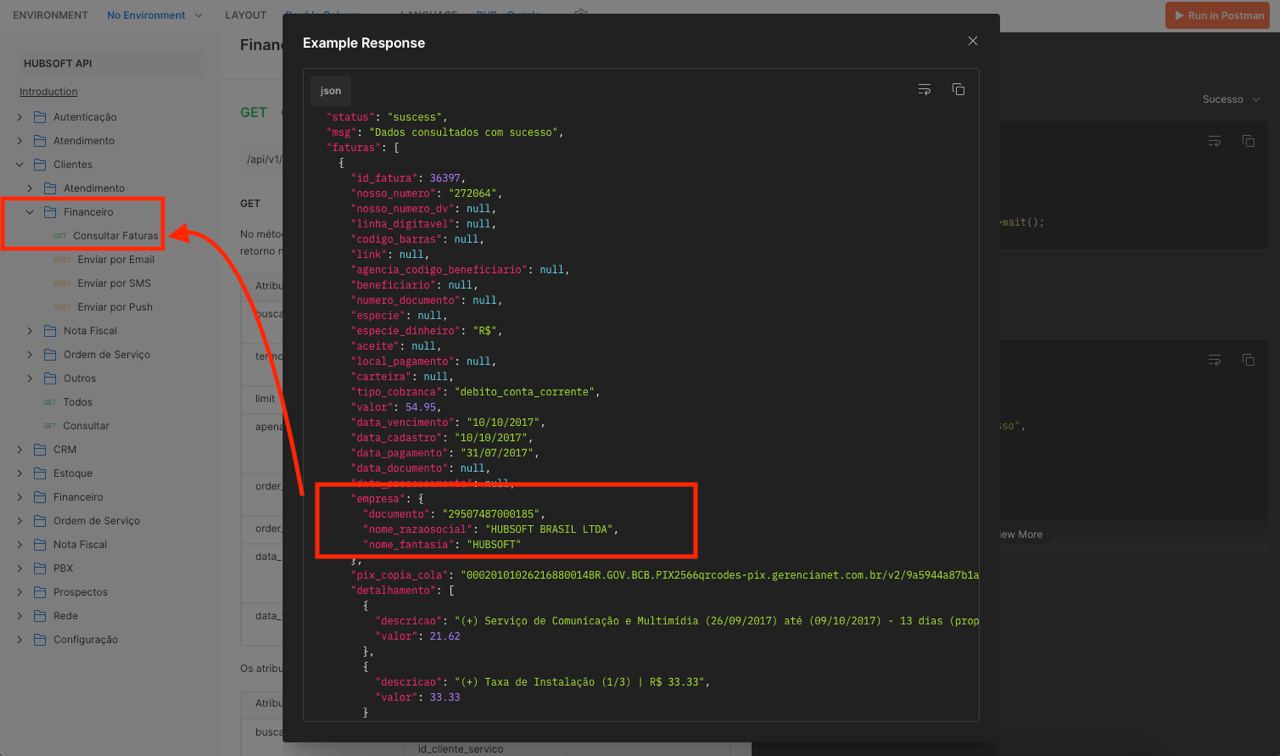Copy the lower response snippet in background
1280x756 pixels.
tap(1248, 359)
